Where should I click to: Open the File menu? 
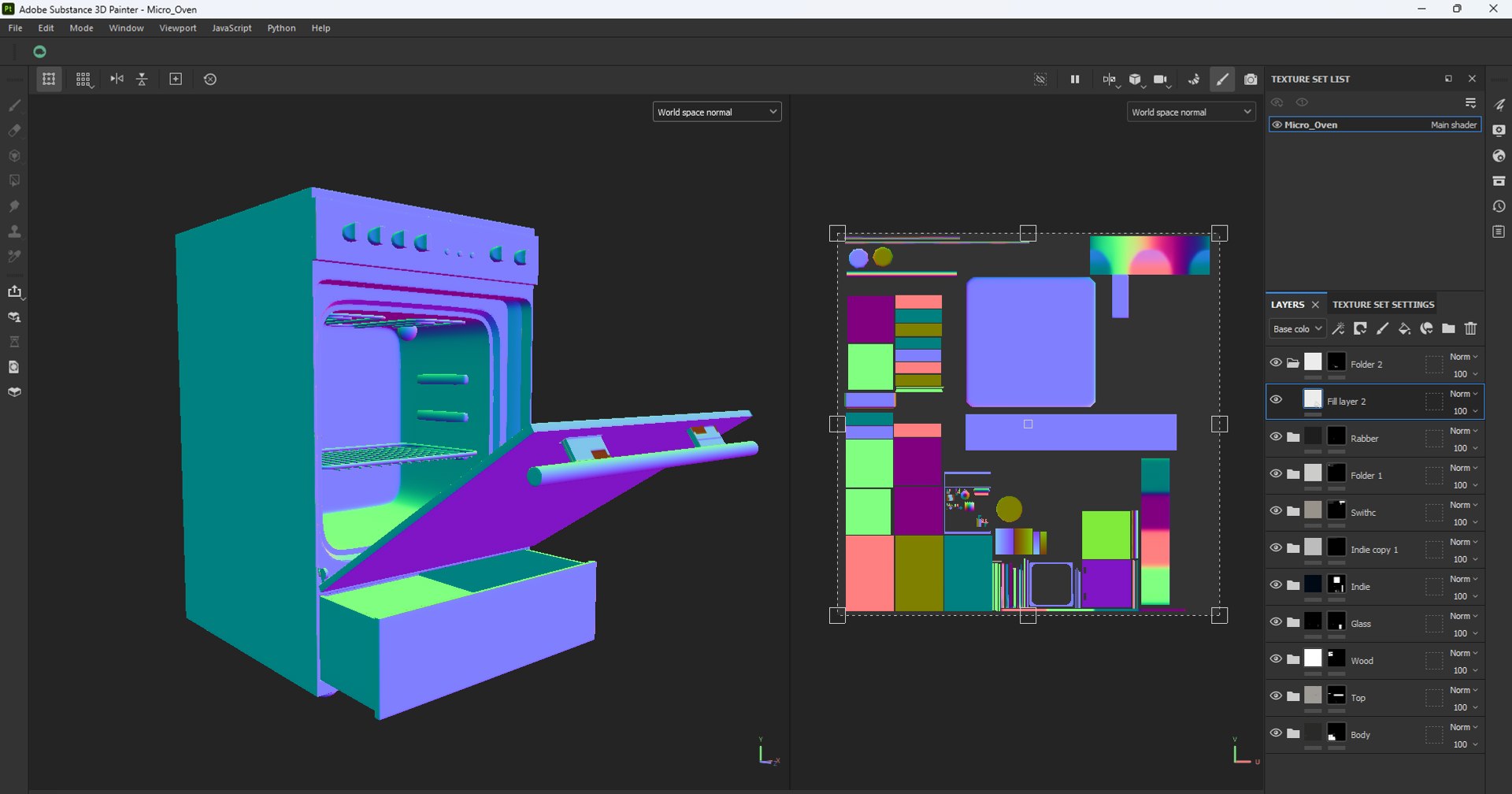click(x=15, y=28)
